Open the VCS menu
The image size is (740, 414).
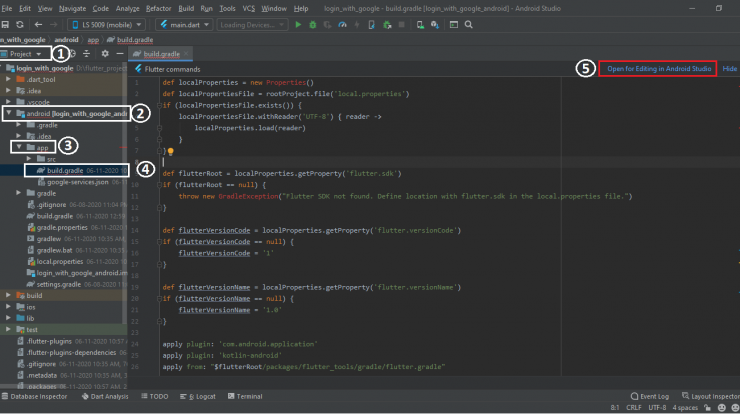[248, 8]
